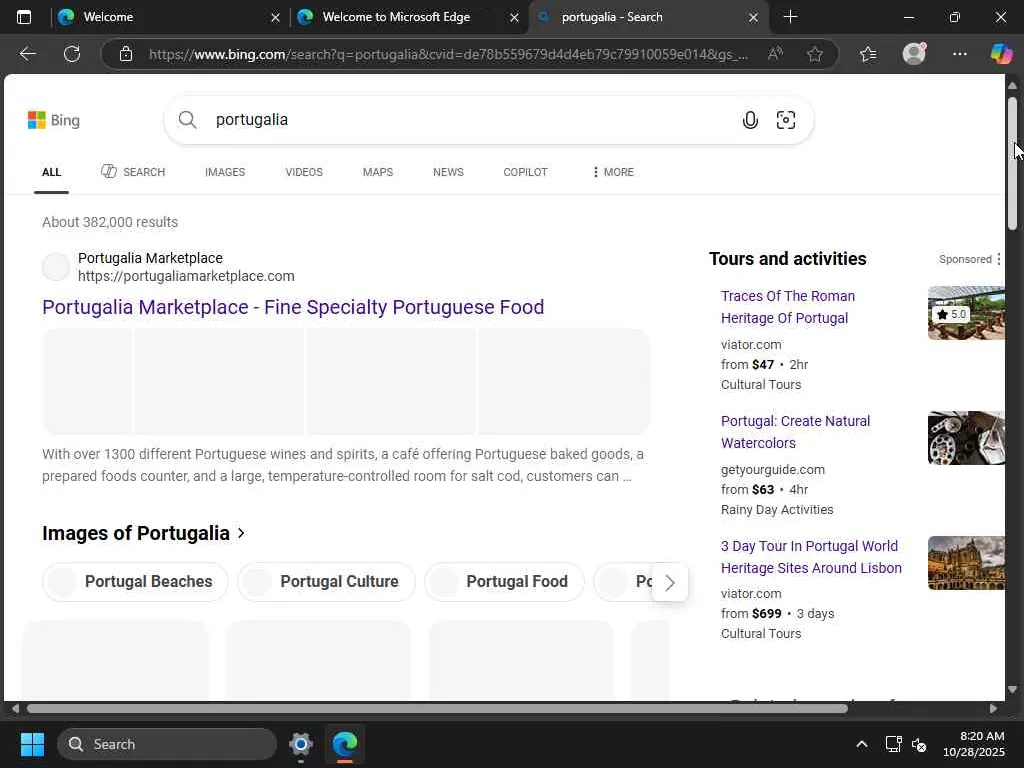Open Copilot sidebar icon
The width and height of the screenshot is (1024, 768).
coord(1001,54)
